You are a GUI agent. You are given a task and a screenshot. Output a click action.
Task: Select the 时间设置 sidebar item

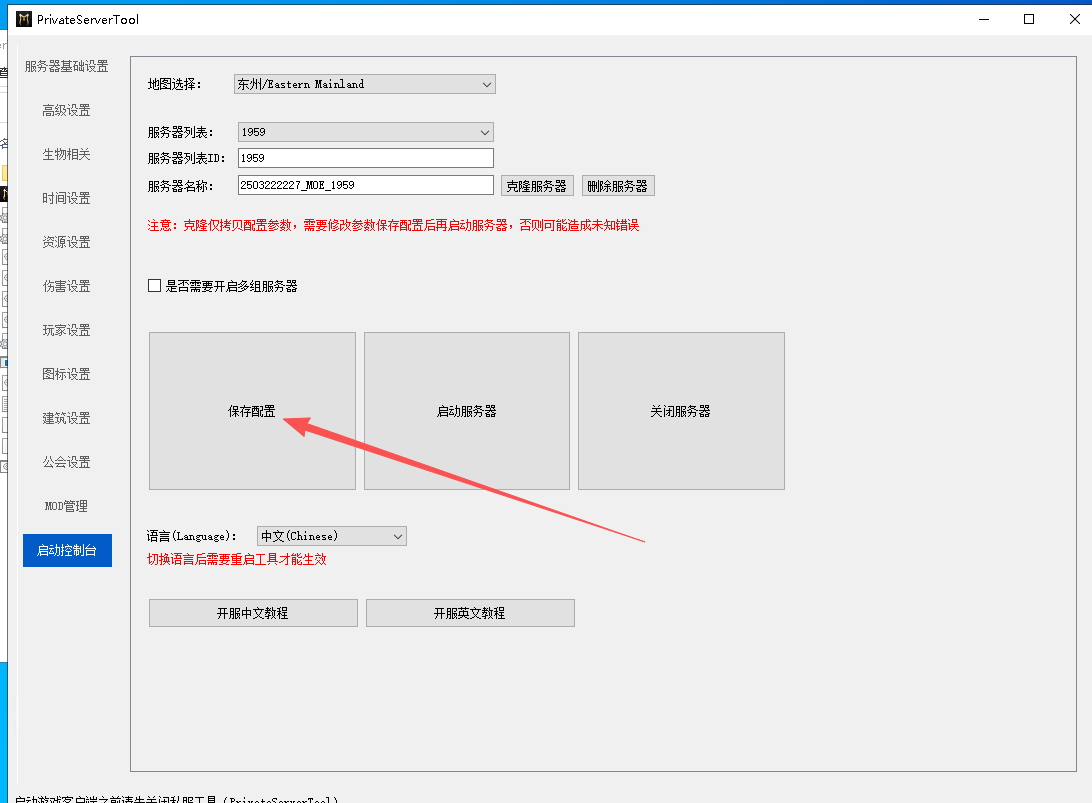67,199
